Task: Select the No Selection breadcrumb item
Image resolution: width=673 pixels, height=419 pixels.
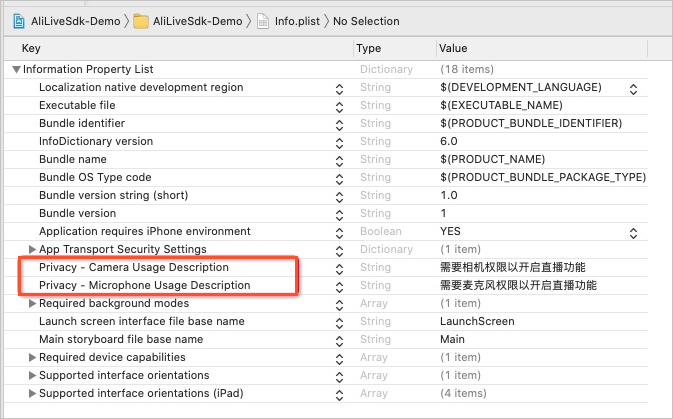Action: [x=366, y=21]
